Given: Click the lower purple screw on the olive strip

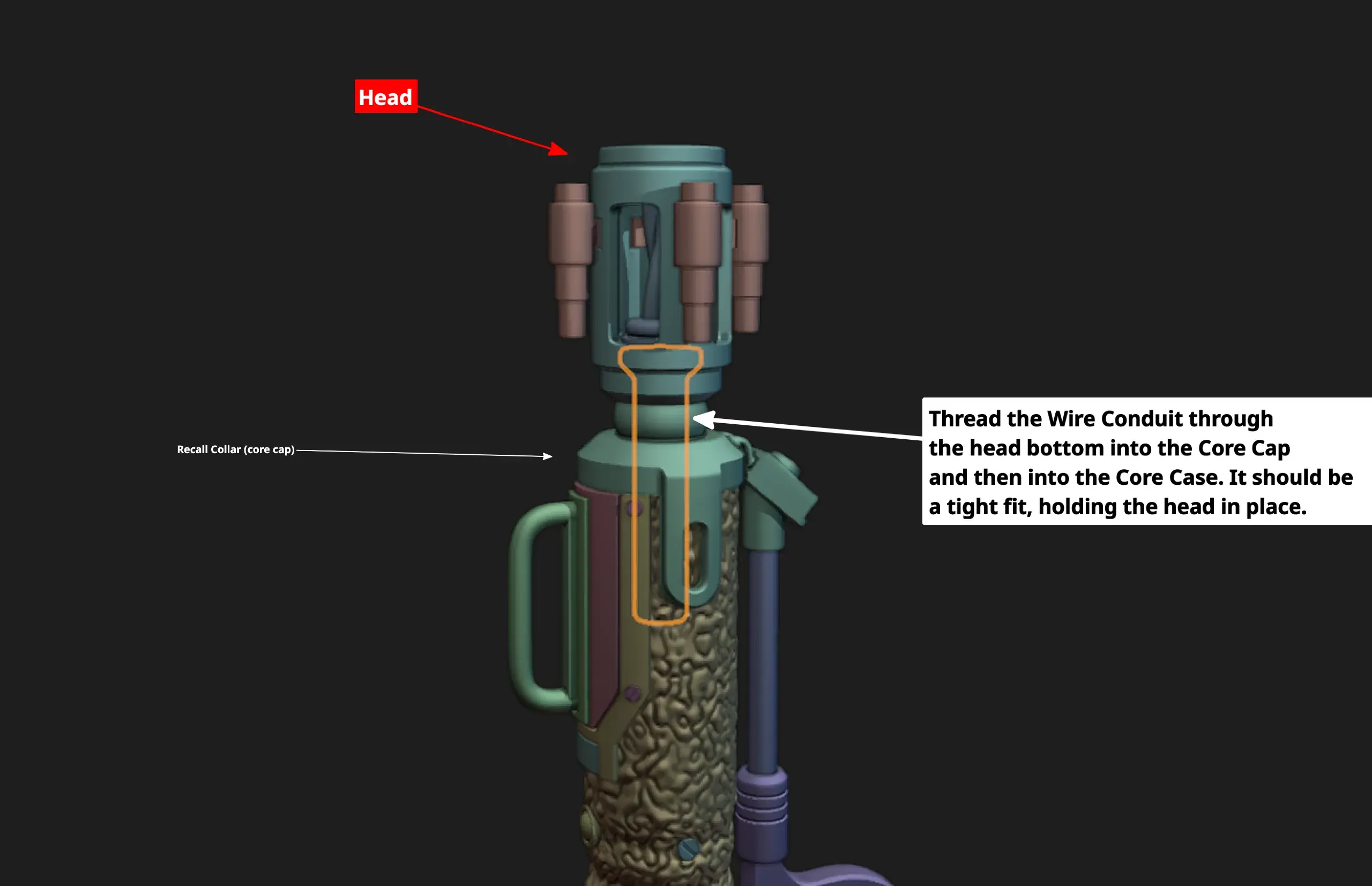Looking at the screenshot, I should click(x=632, y=693).
